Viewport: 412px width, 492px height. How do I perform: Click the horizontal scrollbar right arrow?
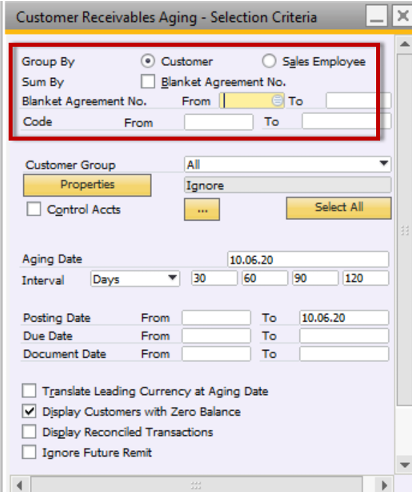pyautogui.click(x=384, y=485)
